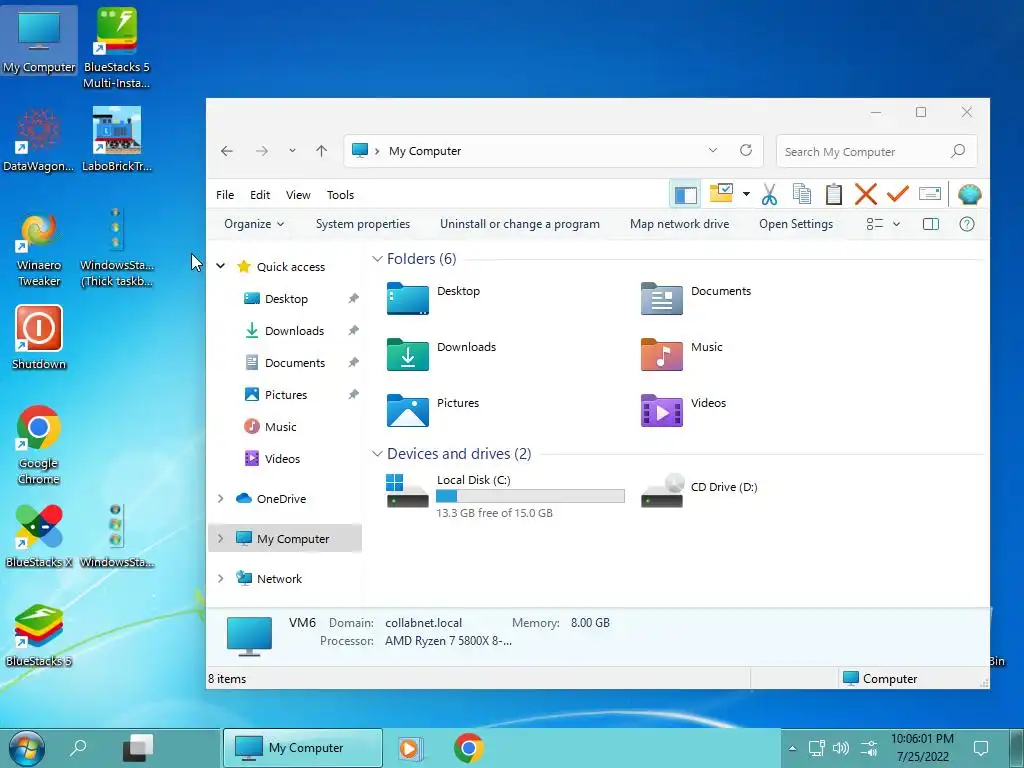
Task: Click the Refresh icon in address bar
Action: click(x=746, y=150)
